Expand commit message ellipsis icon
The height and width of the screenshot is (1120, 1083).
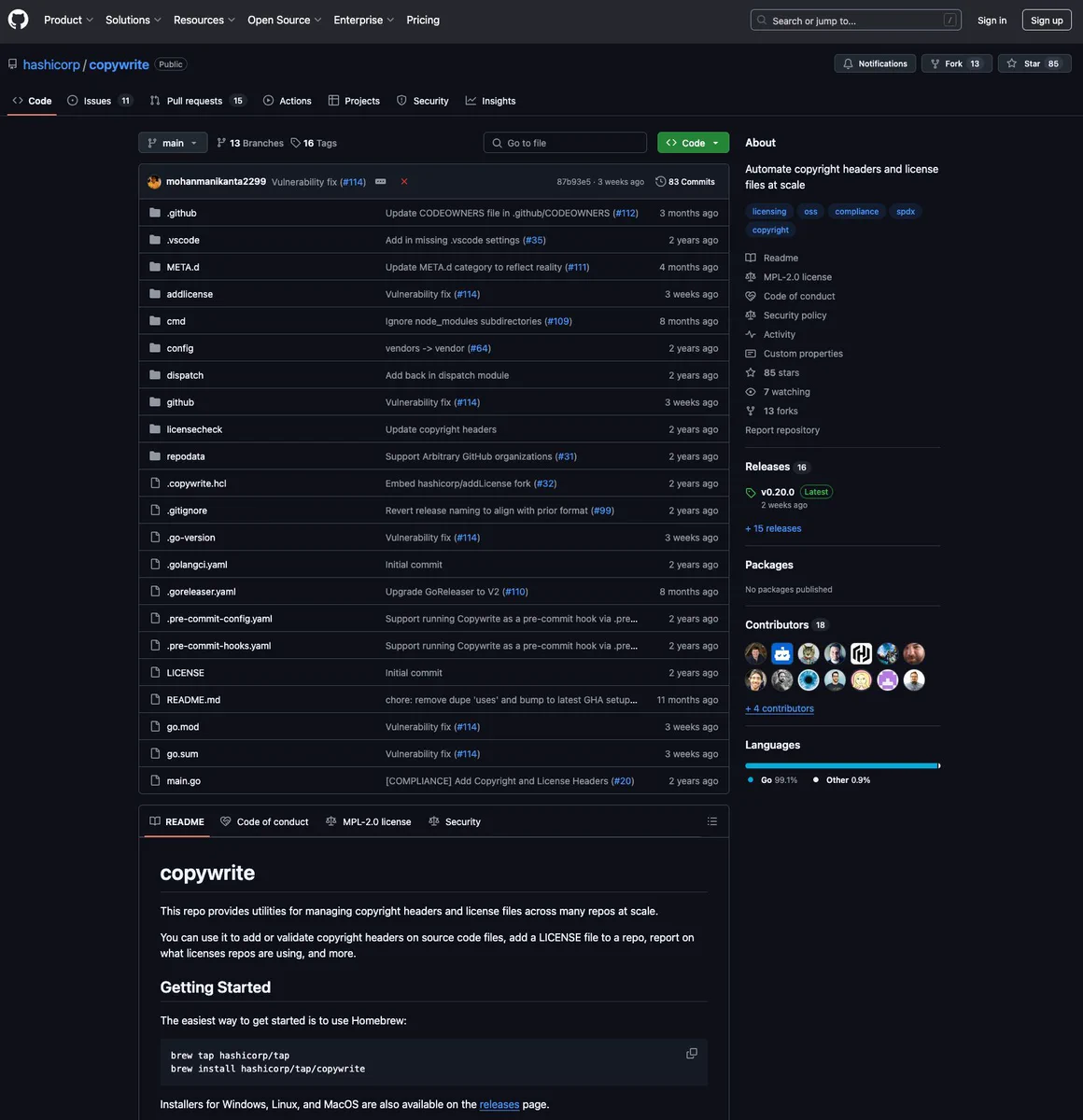(x=381, y=182)
